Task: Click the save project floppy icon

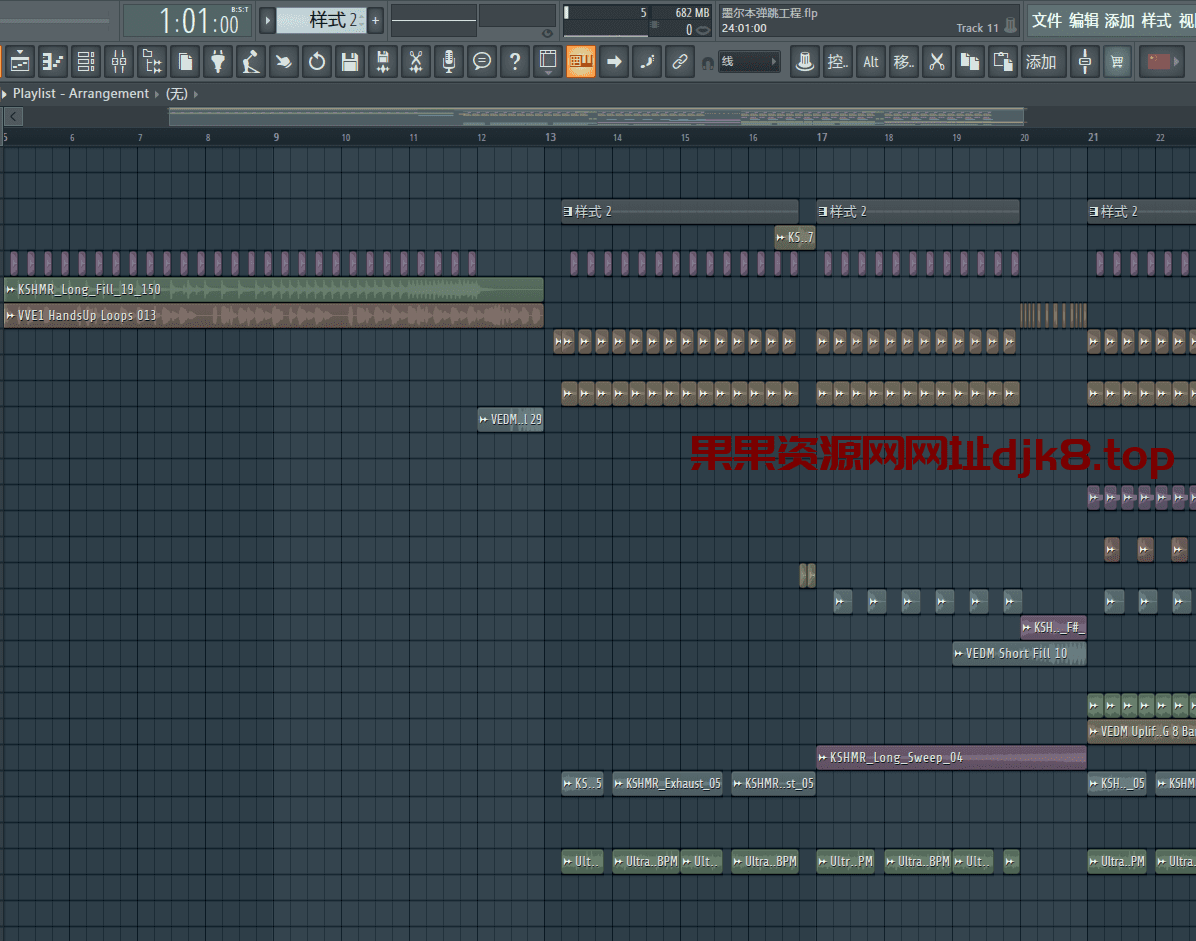Action: (x=349, y=62)
